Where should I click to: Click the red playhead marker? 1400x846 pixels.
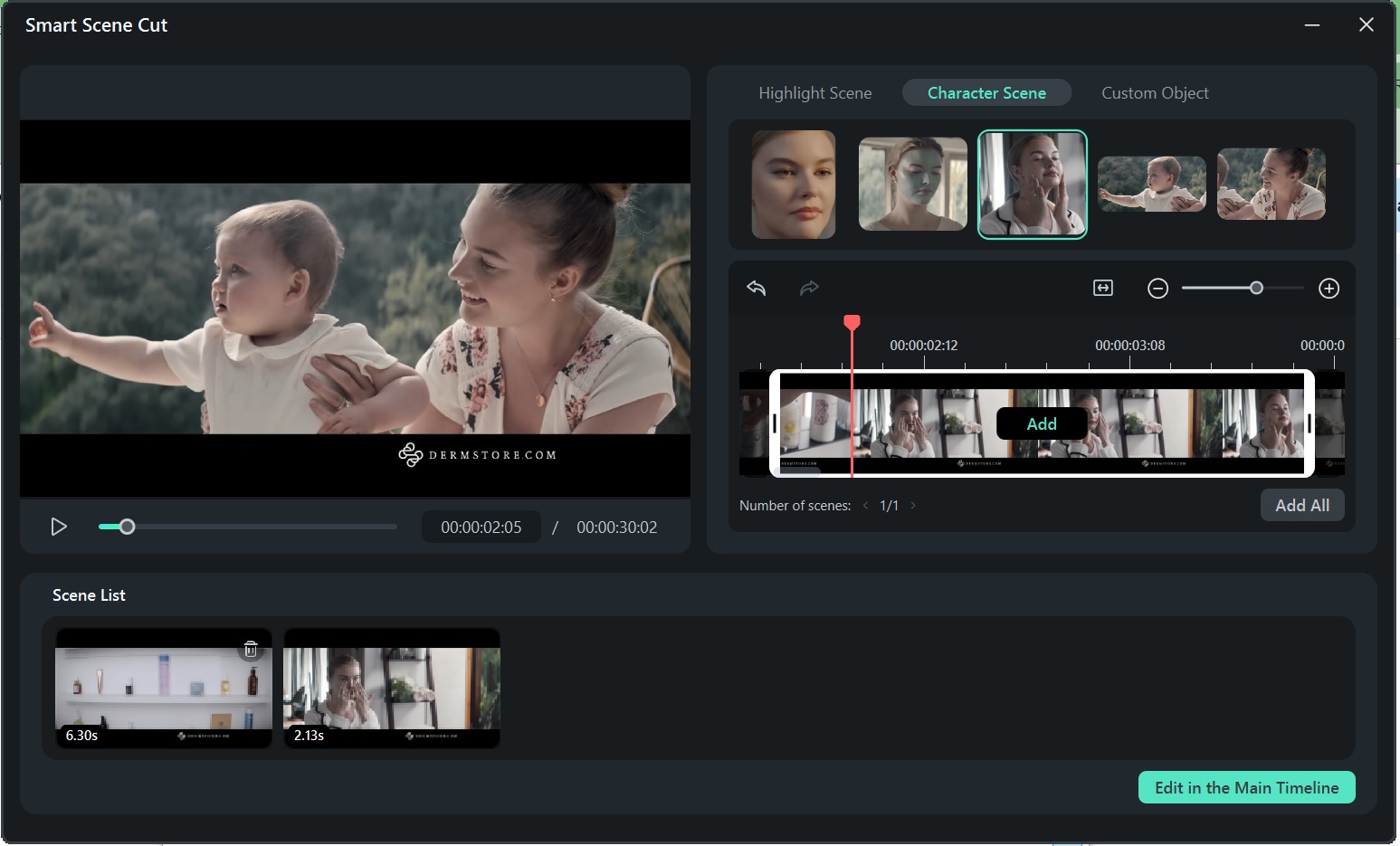(852, 322)
